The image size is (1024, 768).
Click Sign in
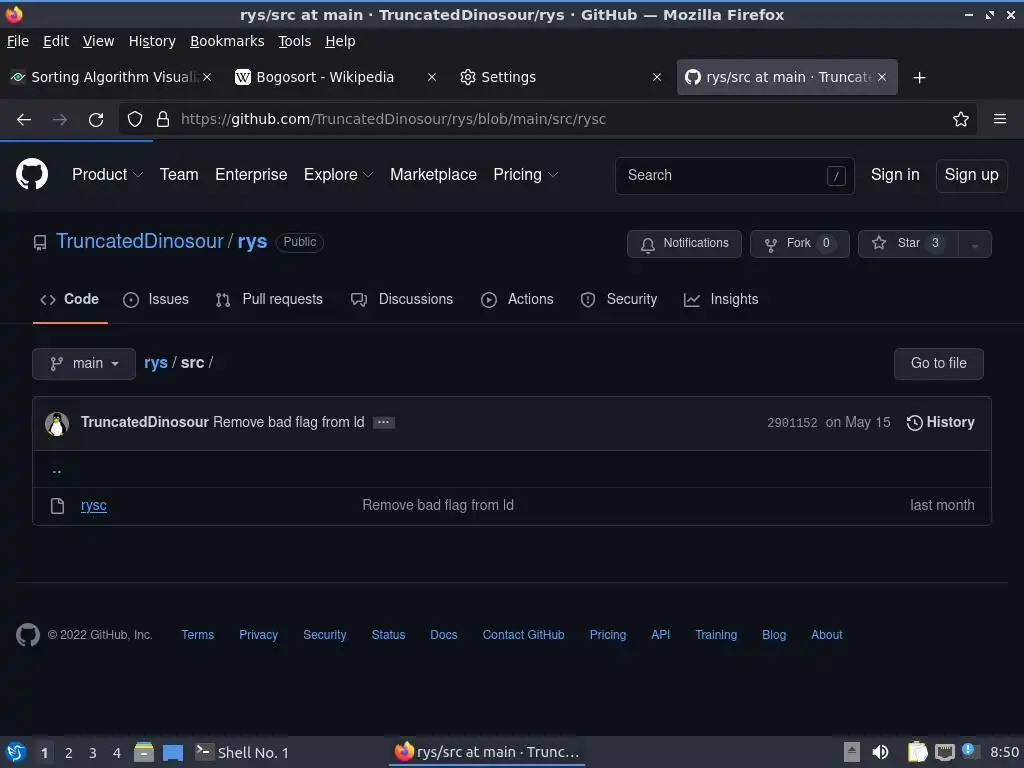[895, 174]
